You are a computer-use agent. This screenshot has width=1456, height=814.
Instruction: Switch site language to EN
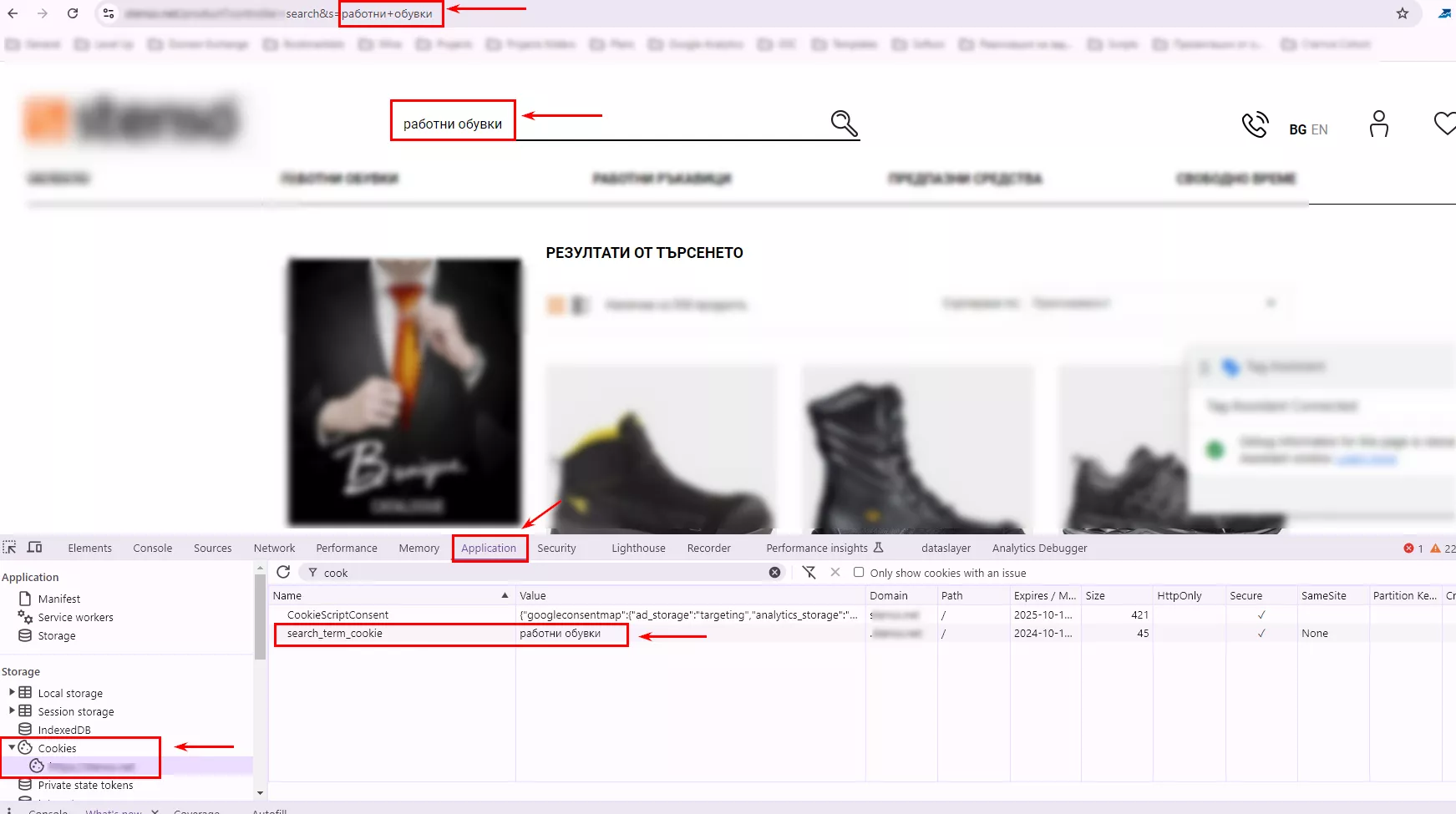click(1320, 129)
